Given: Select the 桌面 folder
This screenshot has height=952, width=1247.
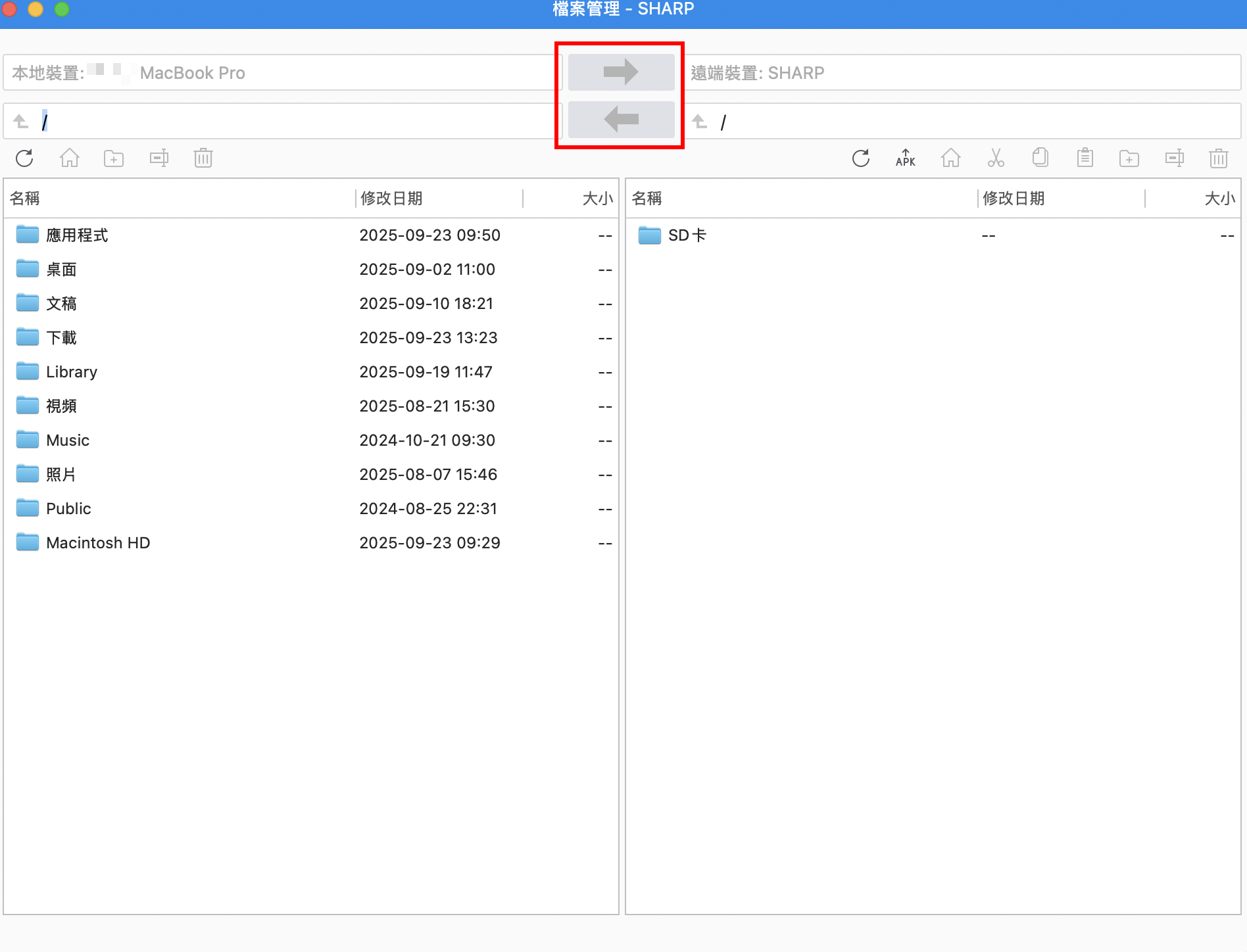Looking at the screenshot, I should coord(311,270).
